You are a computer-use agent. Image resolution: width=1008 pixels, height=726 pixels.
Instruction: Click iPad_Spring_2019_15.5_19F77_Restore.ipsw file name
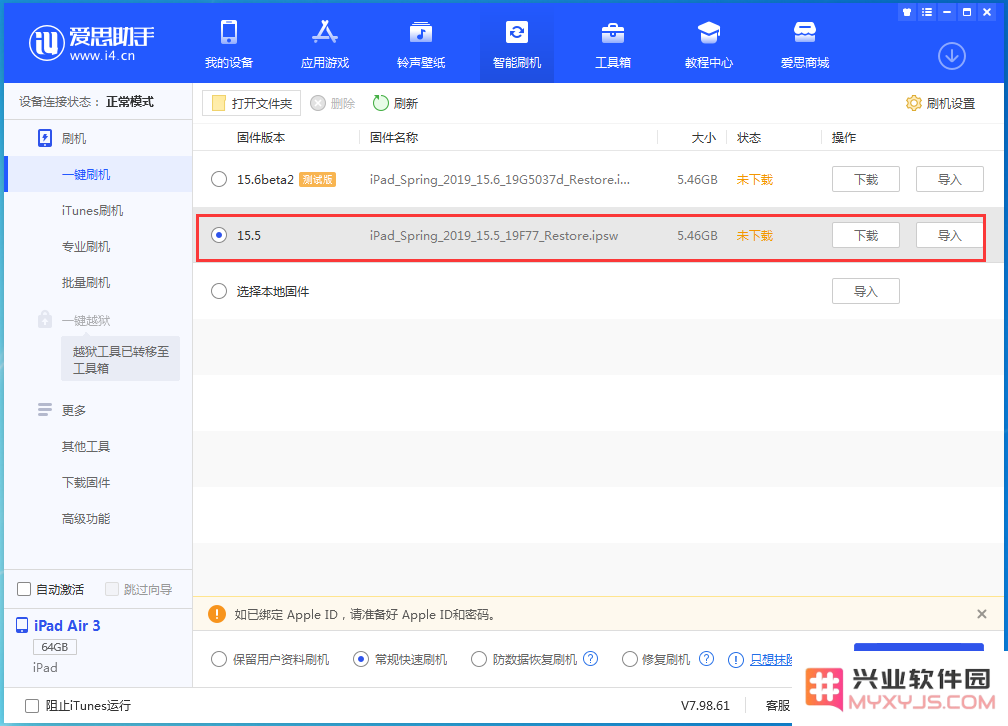[493, 235]
